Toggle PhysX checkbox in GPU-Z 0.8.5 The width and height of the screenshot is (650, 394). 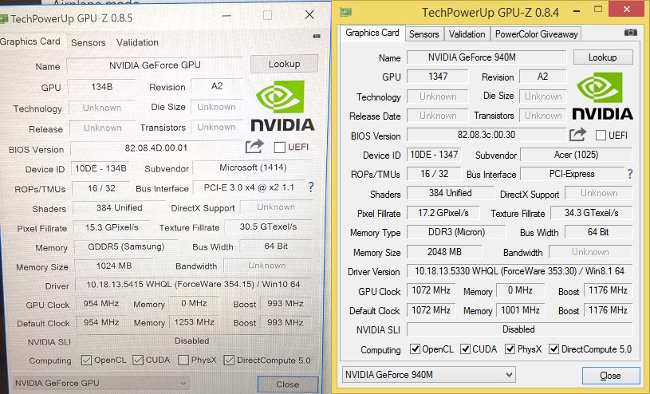(x=183, y=360)
